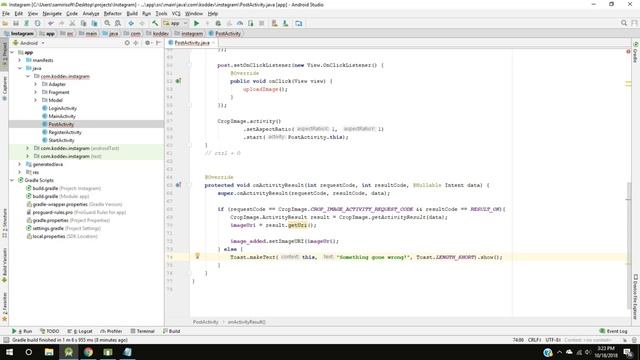Click the Paste icon in toolbar
The height and width of the screenshot is (360, 640).
point(94,23)
